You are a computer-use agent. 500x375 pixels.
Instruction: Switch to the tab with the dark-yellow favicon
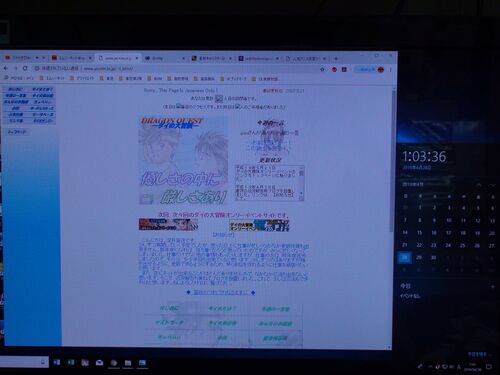click(x=212, y=58)
